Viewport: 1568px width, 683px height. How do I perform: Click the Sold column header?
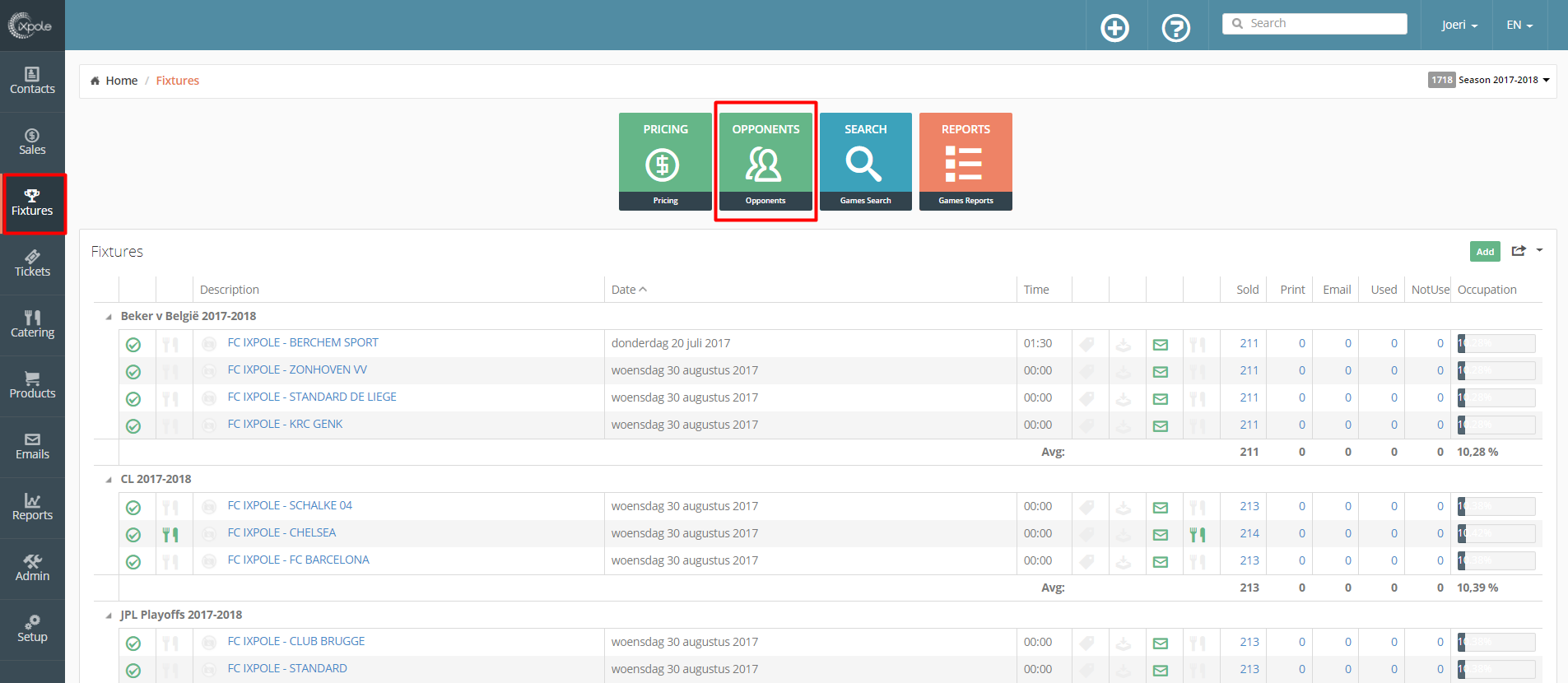click(x=1247, y=290)
